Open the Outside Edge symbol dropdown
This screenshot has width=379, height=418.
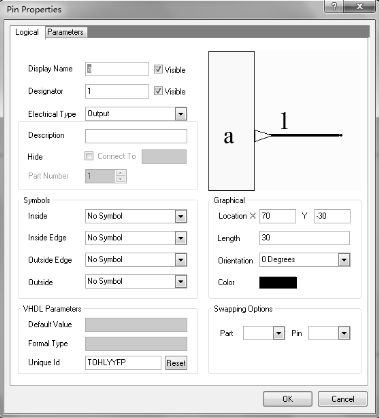coord(181,260)
